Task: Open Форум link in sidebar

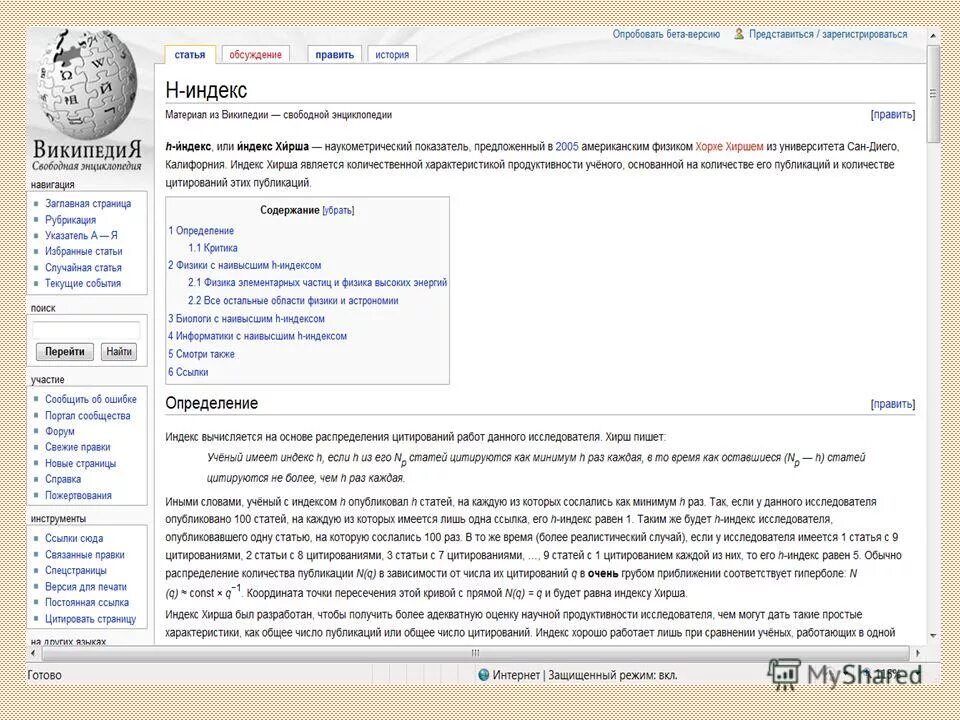Action: [x=59, y=431]
